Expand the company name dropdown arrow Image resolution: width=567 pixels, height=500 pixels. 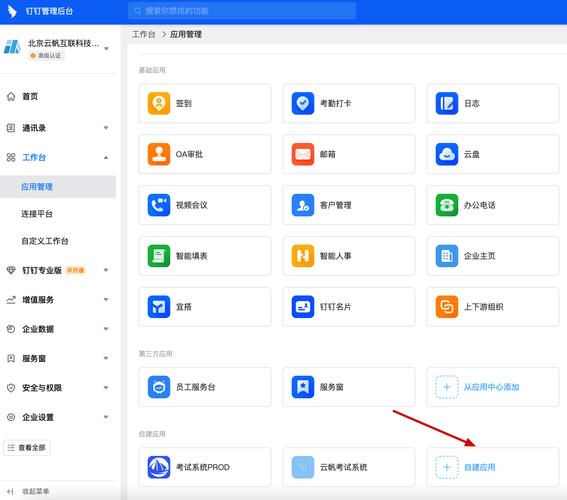click(x=106, y=48)
